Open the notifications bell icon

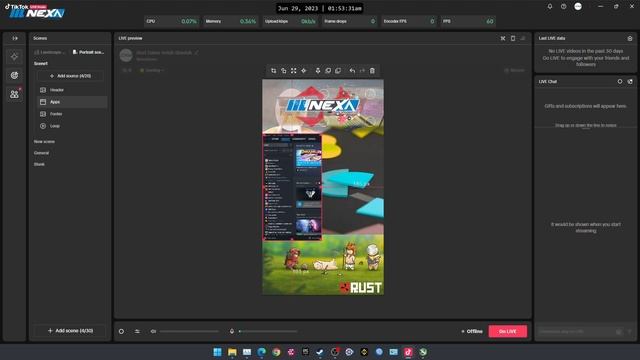[550, 7]
